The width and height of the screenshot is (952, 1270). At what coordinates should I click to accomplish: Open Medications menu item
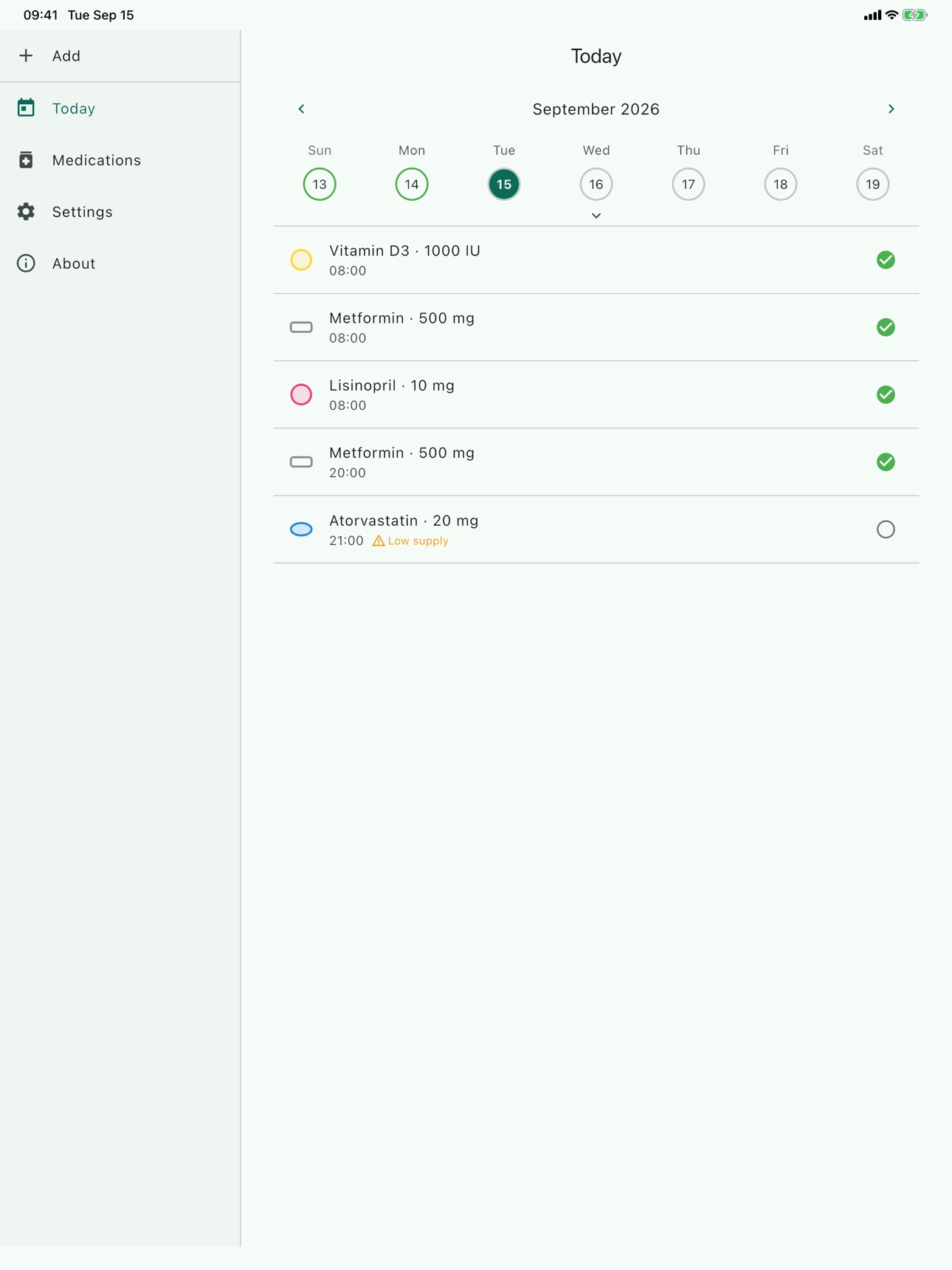point(120,160)
